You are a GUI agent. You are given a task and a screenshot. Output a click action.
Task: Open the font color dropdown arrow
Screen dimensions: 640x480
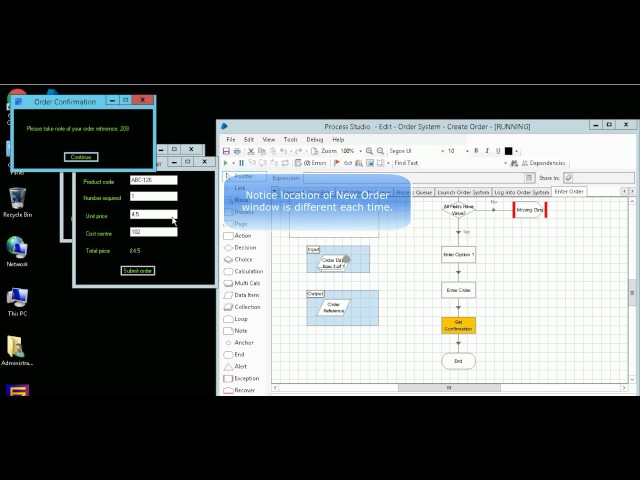[x=517, y=151]
